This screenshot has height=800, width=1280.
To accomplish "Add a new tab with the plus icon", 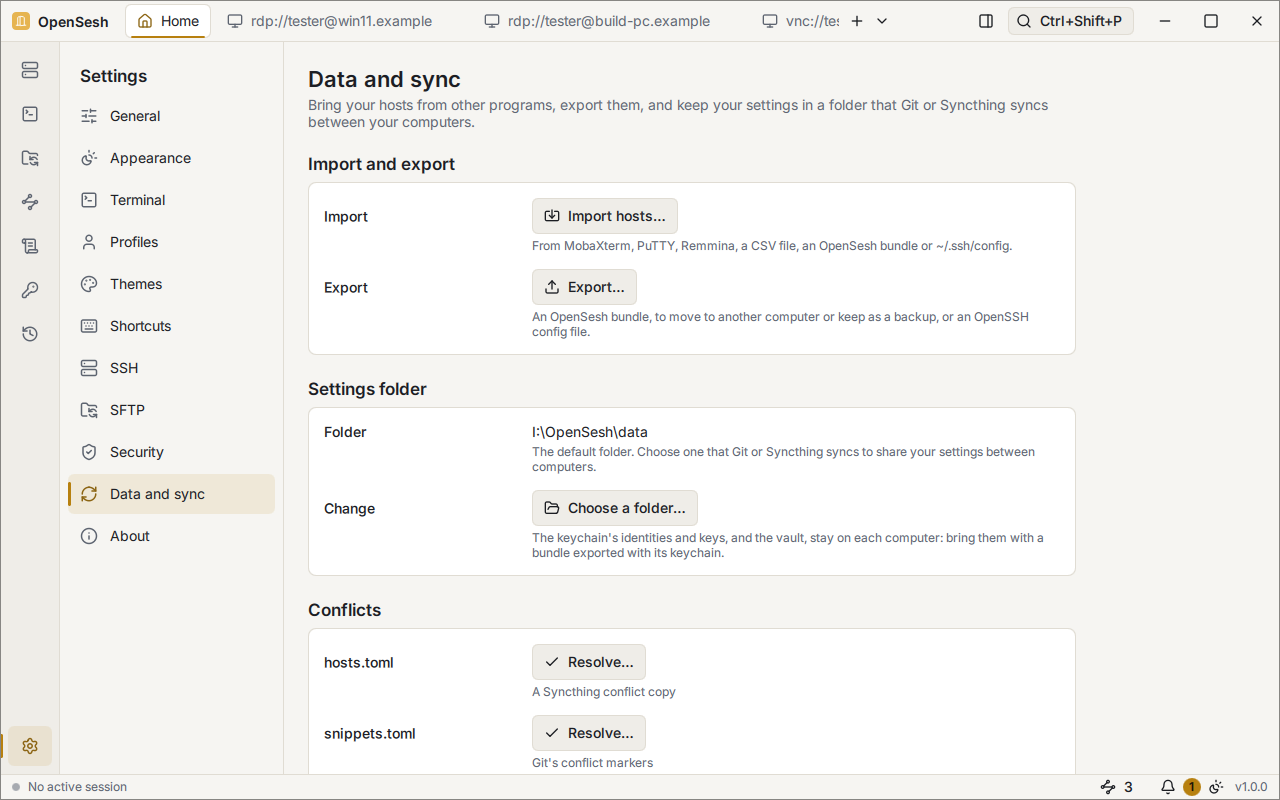I will tap(857, 21).
